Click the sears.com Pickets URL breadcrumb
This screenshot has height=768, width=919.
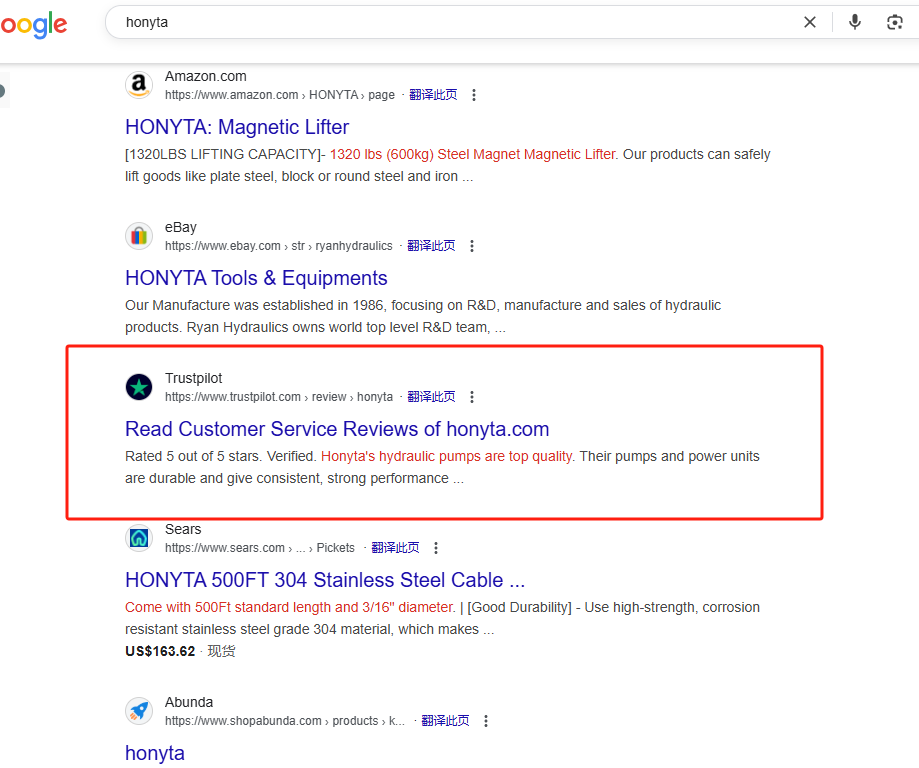pyautogui.click(x=260, y=548)
